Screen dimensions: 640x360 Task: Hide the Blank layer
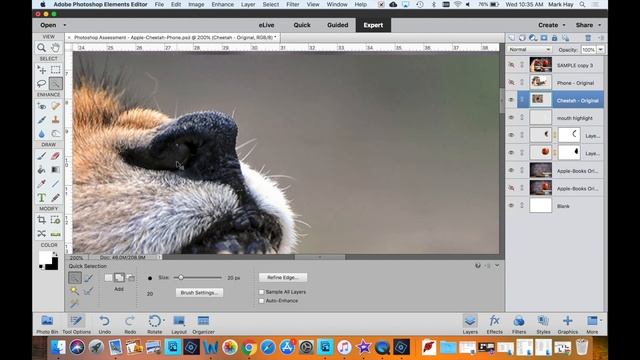(x=511, y=206)
